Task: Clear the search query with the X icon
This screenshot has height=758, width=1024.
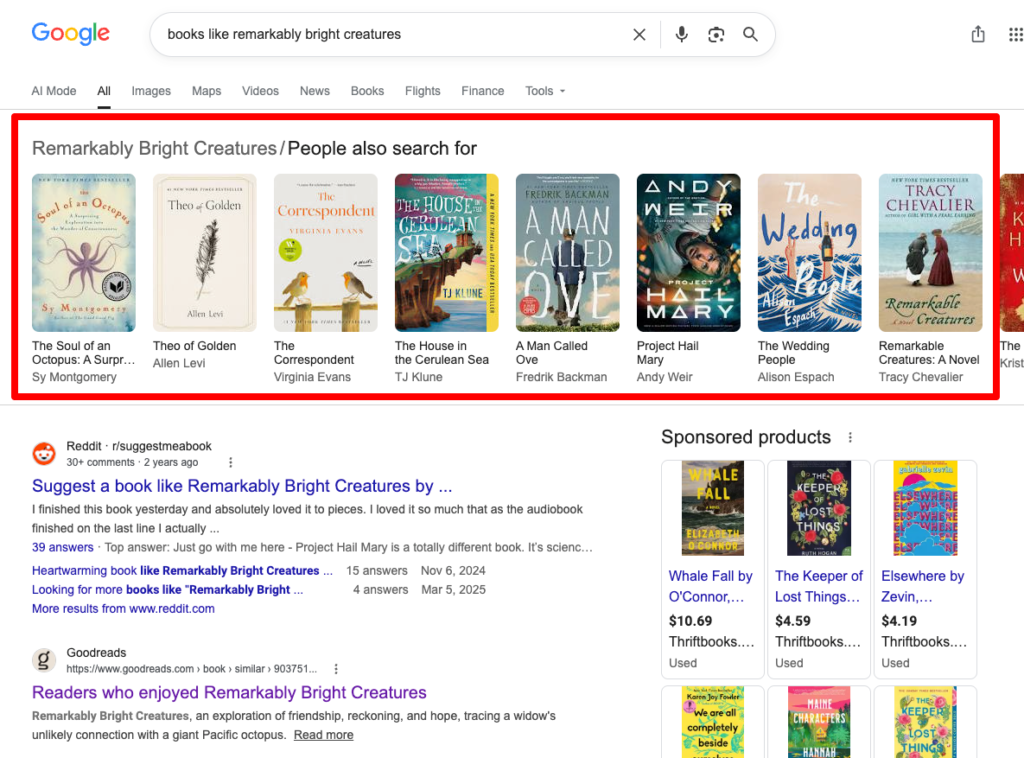Action: coord(639,35)
